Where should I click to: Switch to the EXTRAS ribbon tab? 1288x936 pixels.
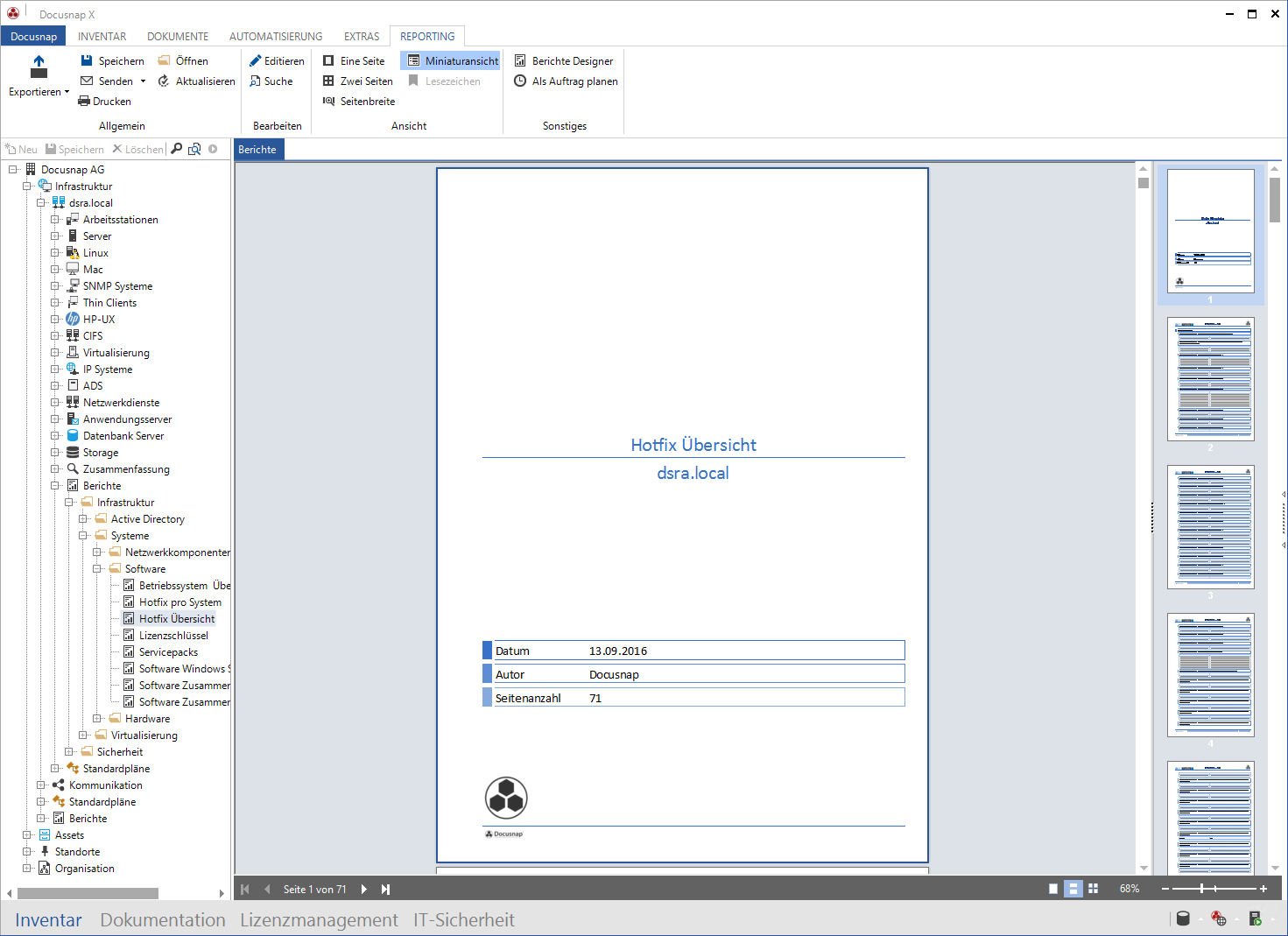coord(362,36)
